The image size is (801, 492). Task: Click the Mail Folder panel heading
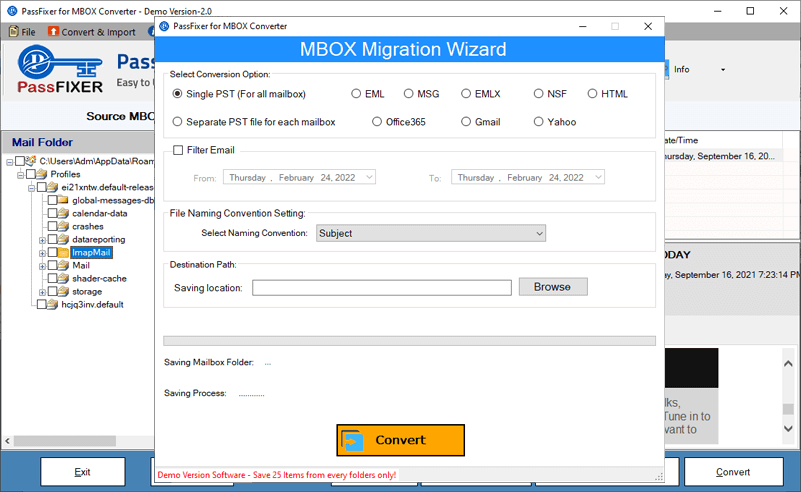[x=42, y=142]
